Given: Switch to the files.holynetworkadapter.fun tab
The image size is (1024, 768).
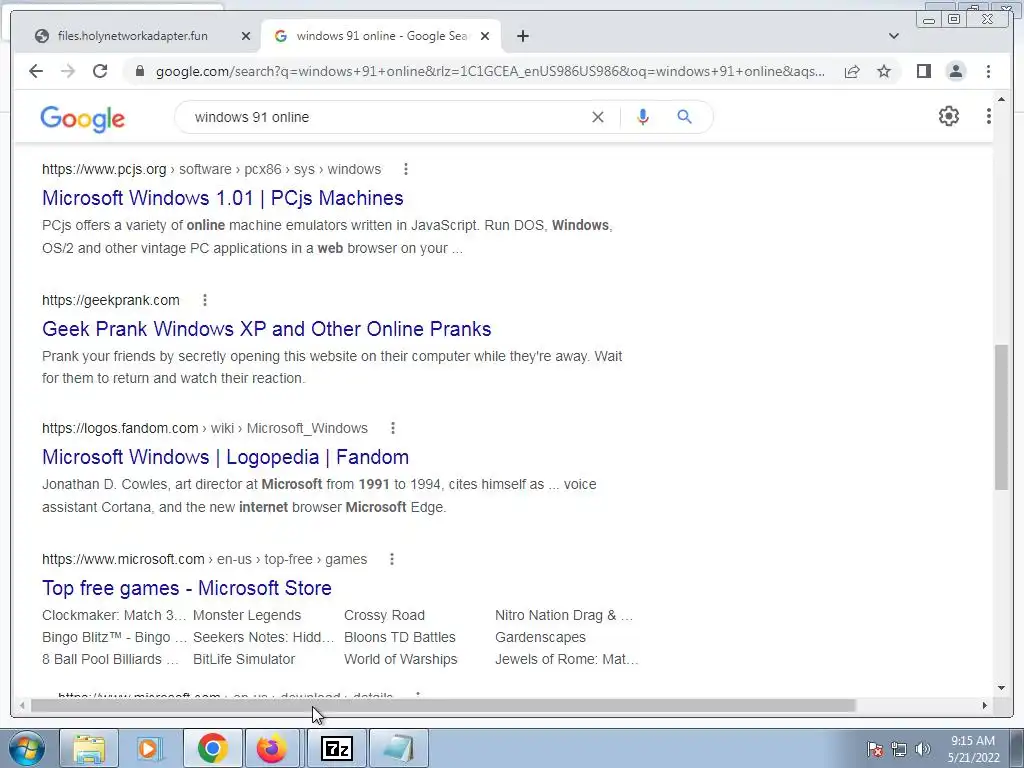Looking at the screenshot, I should (x=133, y=36).
